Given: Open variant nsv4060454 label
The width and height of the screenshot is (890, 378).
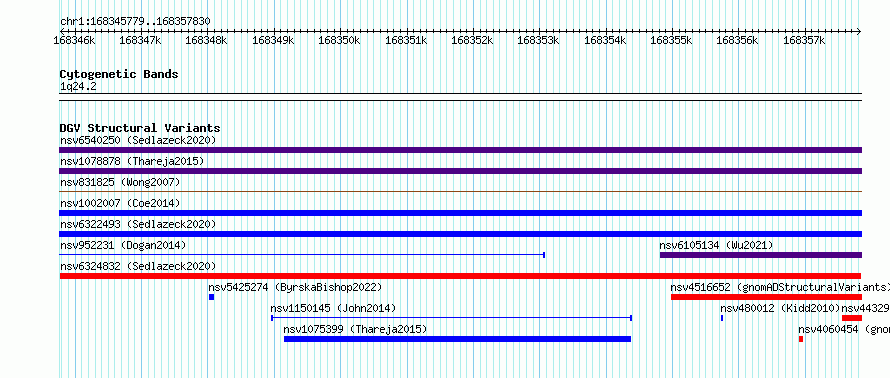Looking at the screenshot, I should pos(844,329).
